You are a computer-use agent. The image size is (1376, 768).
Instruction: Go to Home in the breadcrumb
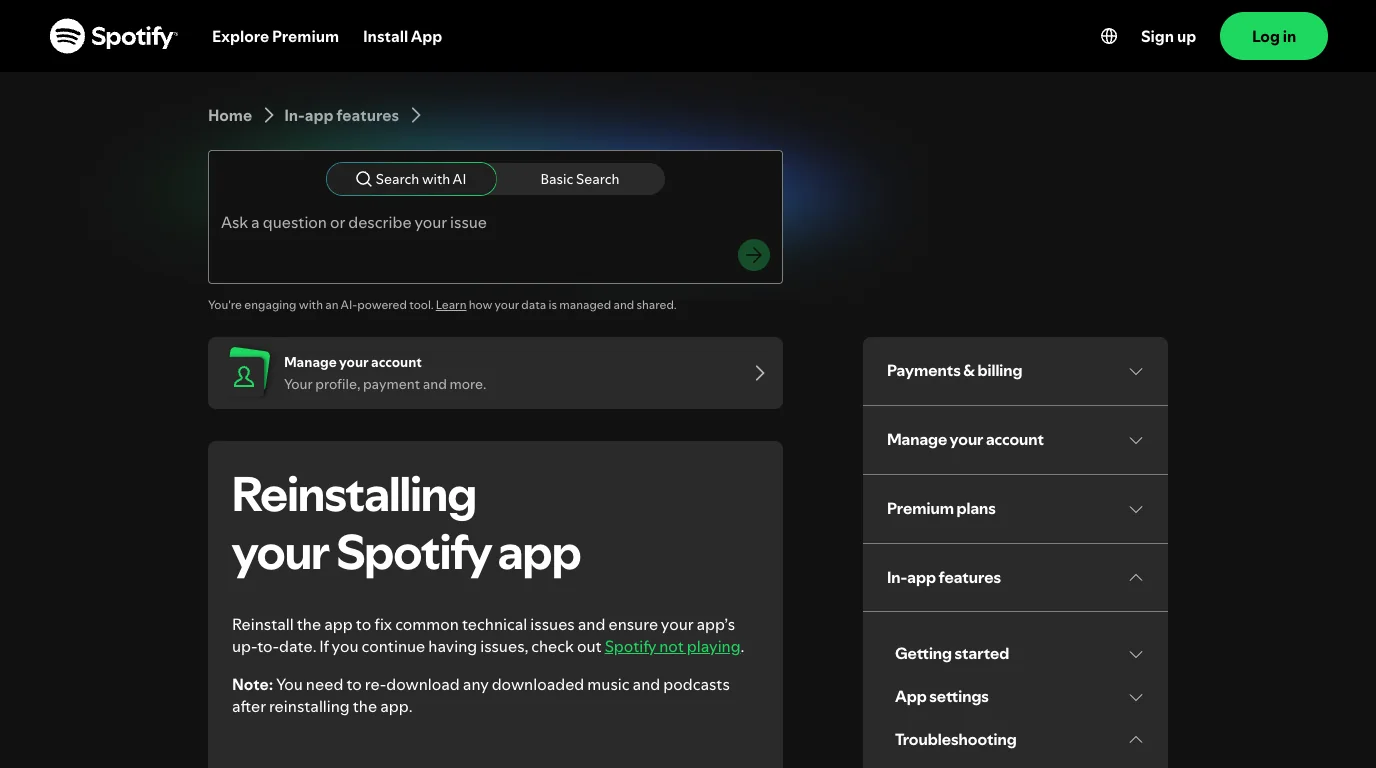[x=230, y=115]
